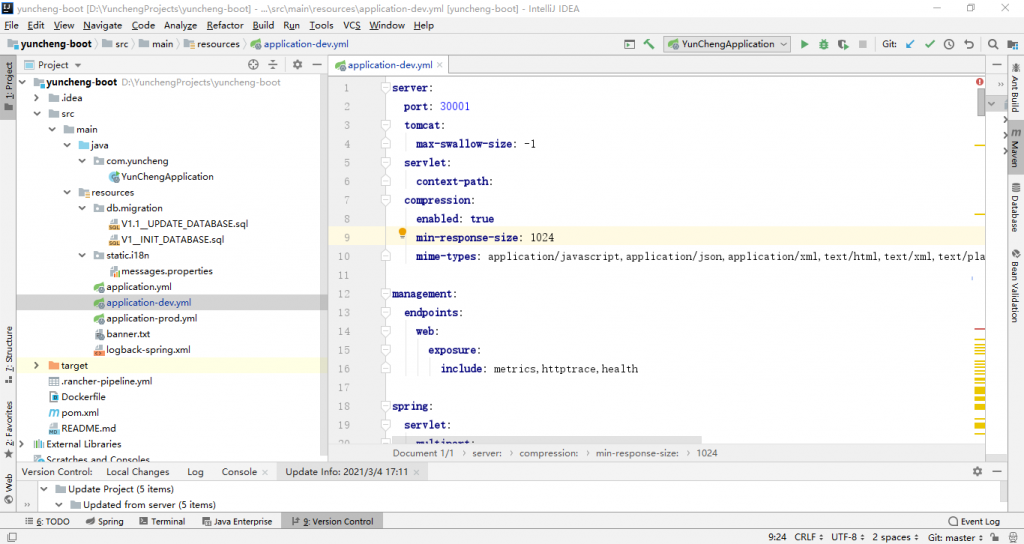Screen dimensions: 1024x544
Task: Toggle the Web side tool window
Action: tap(8, 488)
